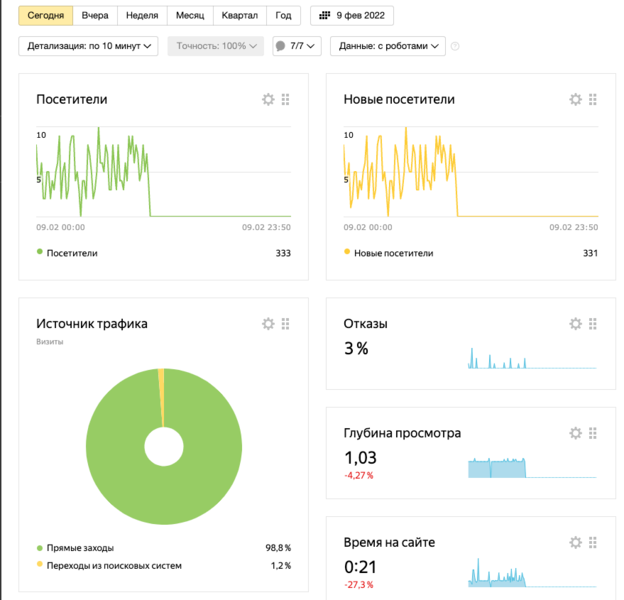This screenshot has width=624, height=600.
Task: Open the 7/7 goals dropdown
Action: click(297, 46)
